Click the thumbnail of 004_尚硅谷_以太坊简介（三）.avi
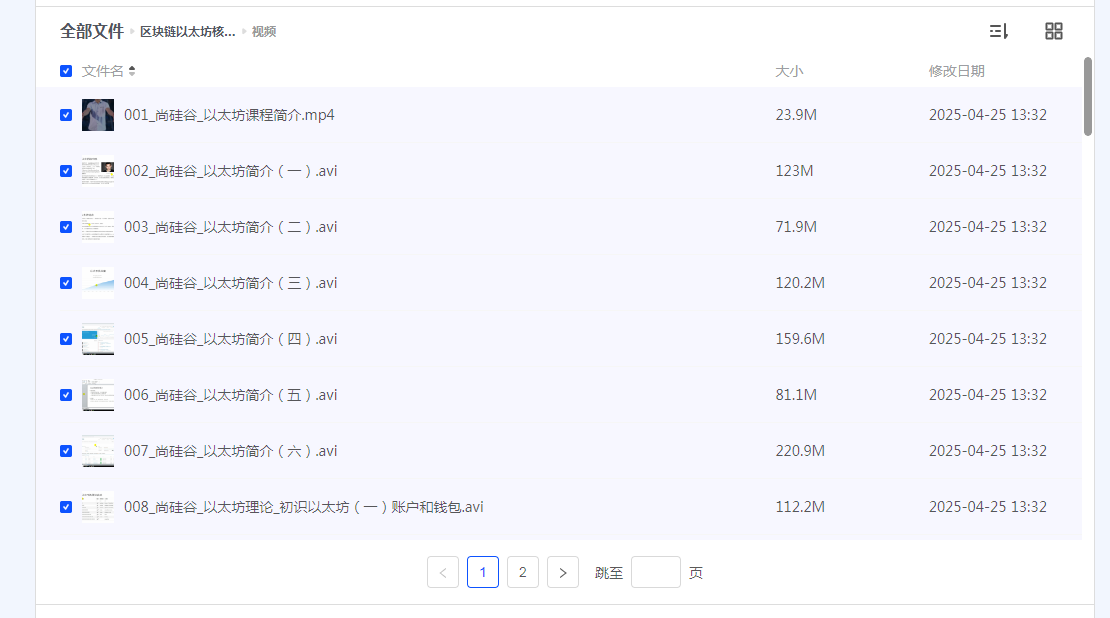This screenshot has height=618, width=1110. [x=98, y=282]
